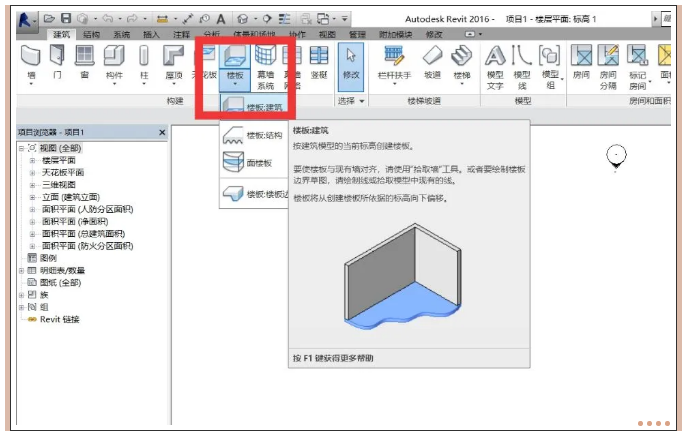Image resolution: width=690 pixels, height=436 pixels.
Task: Expand the 天花板平面 node
Action: point(32,173)
